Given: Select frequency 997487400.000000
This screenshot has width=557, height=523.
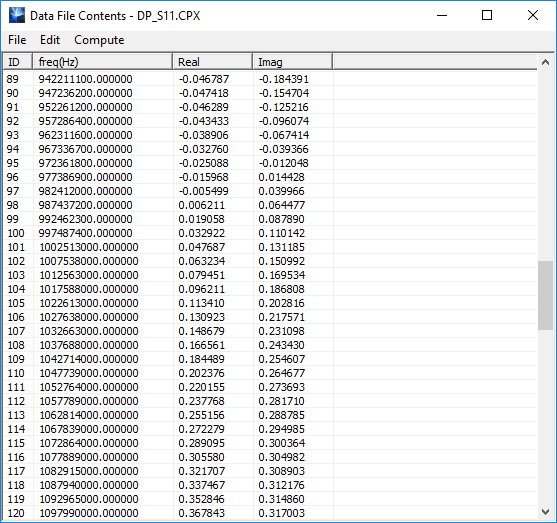Looking at the screenshot, I should click(86, 233).
